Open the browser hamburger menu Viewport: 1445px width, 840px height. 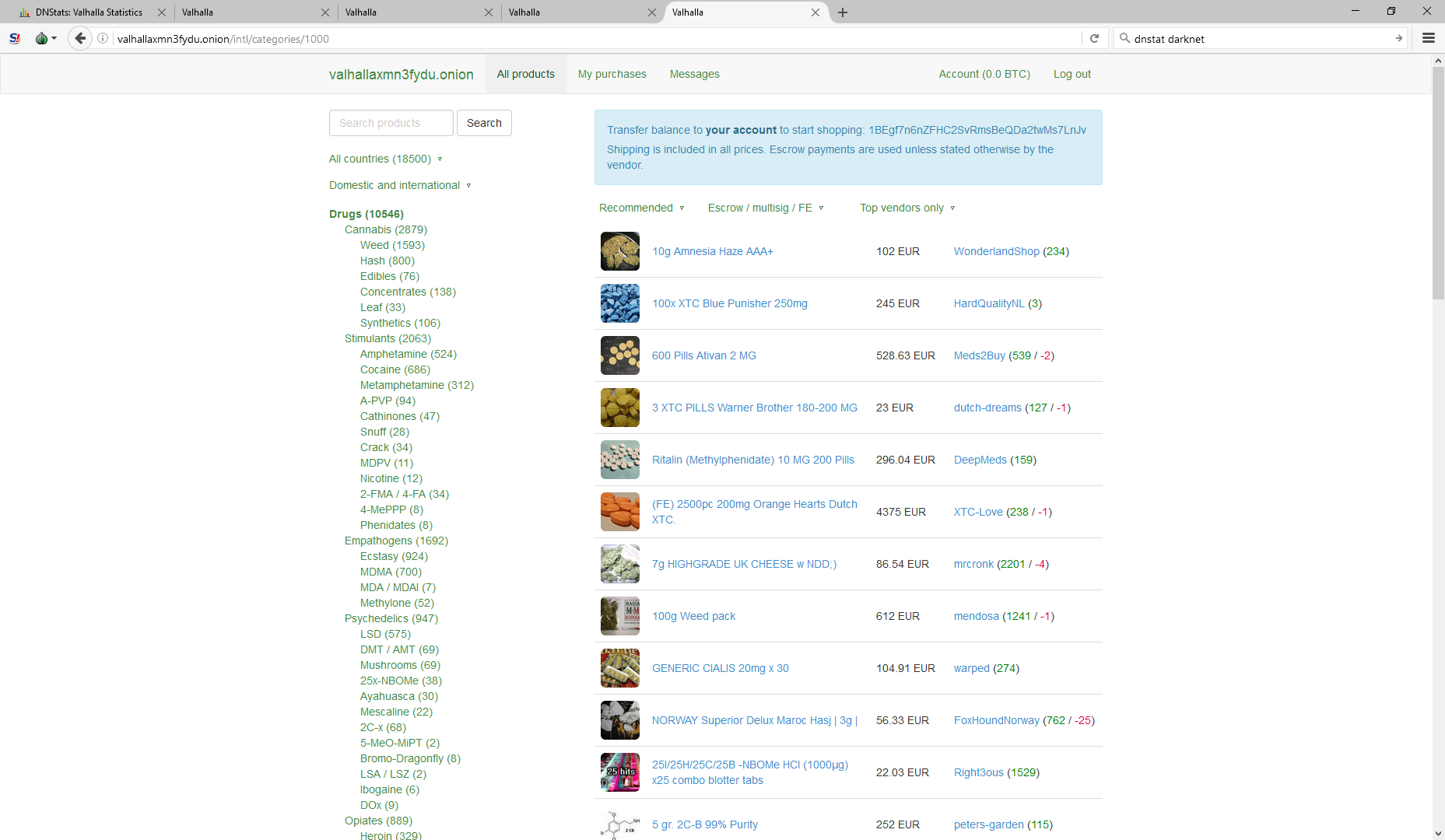[x=1429, y=38]
